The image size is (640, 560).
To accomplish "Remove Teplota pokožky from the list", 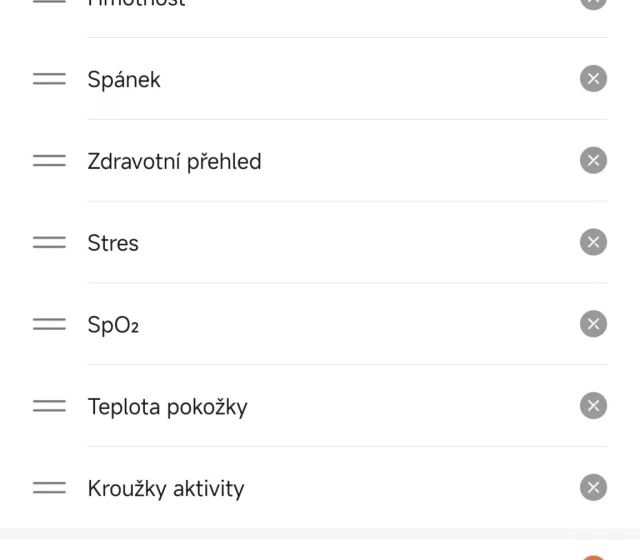I will pos(593,406).
